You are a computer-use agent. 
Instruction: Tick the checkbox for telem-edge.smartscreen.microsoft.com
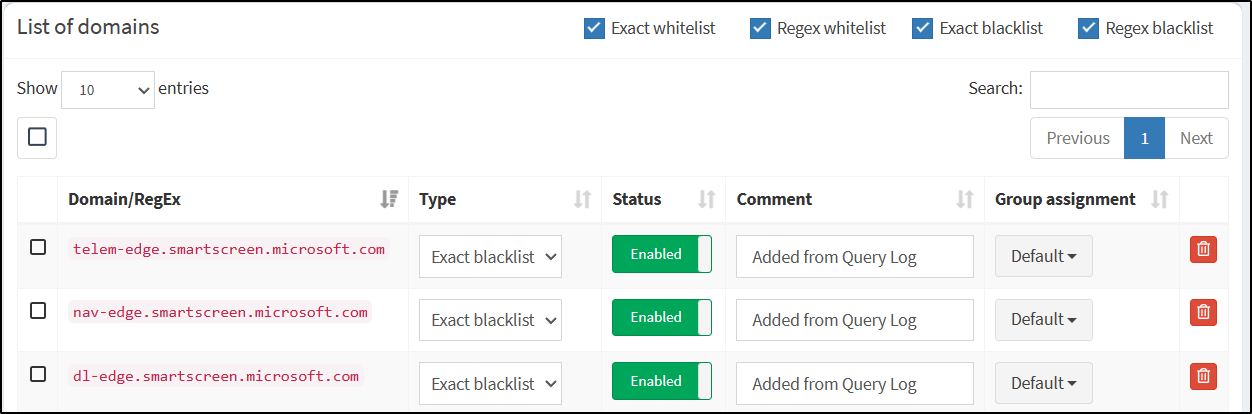coord(38,247)
